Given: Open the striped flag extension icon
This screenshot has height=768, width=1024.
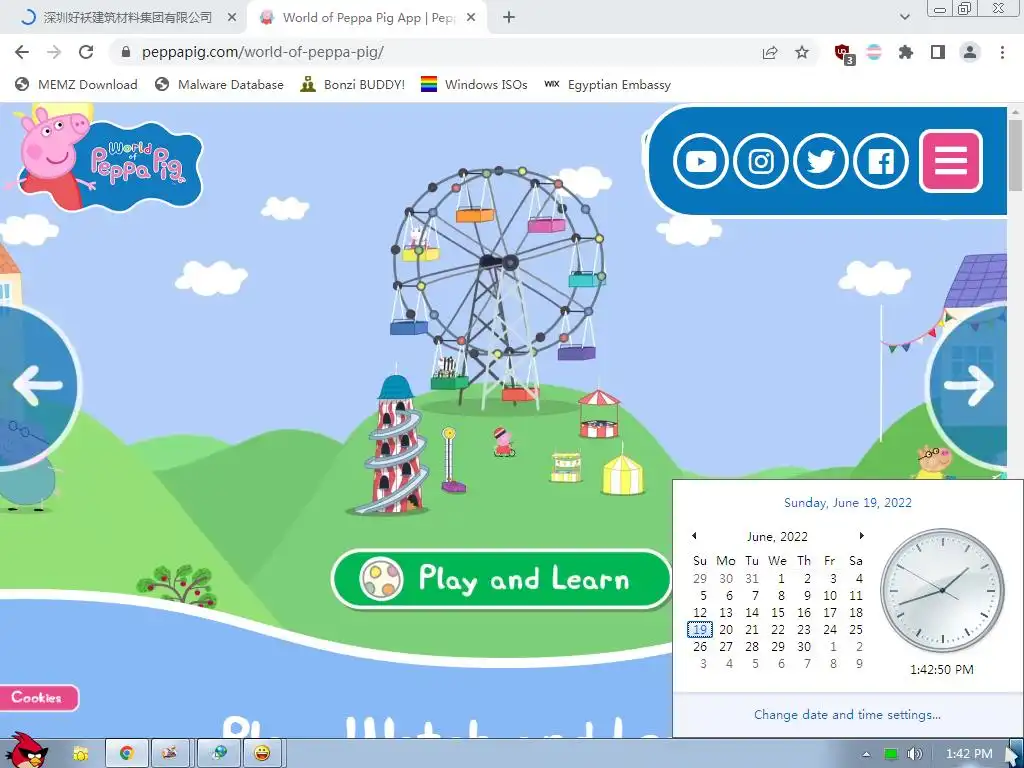Looking at the screenshot, I should 874,52.
